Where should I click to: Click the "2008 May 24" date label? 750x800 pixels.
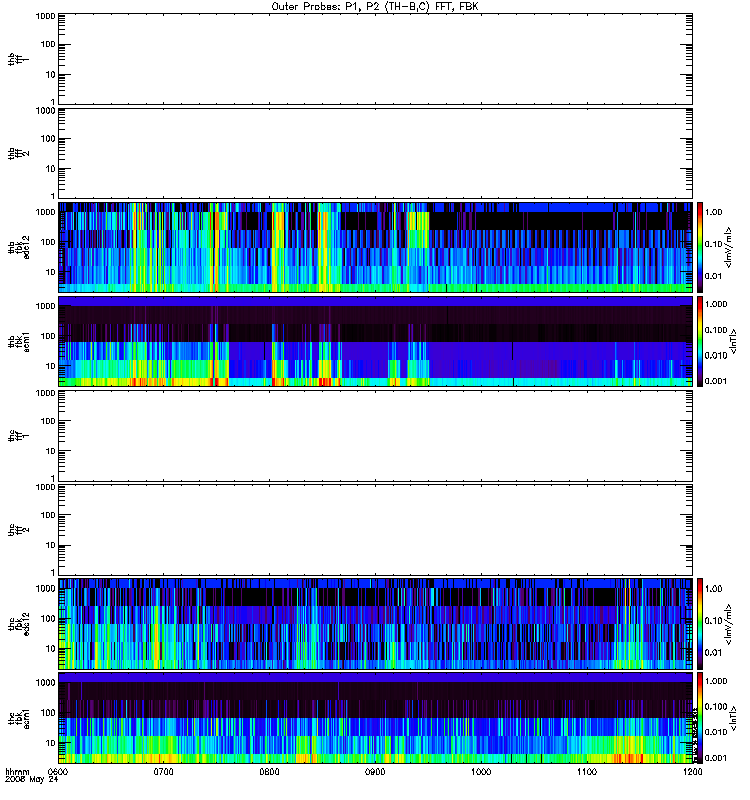32,780
